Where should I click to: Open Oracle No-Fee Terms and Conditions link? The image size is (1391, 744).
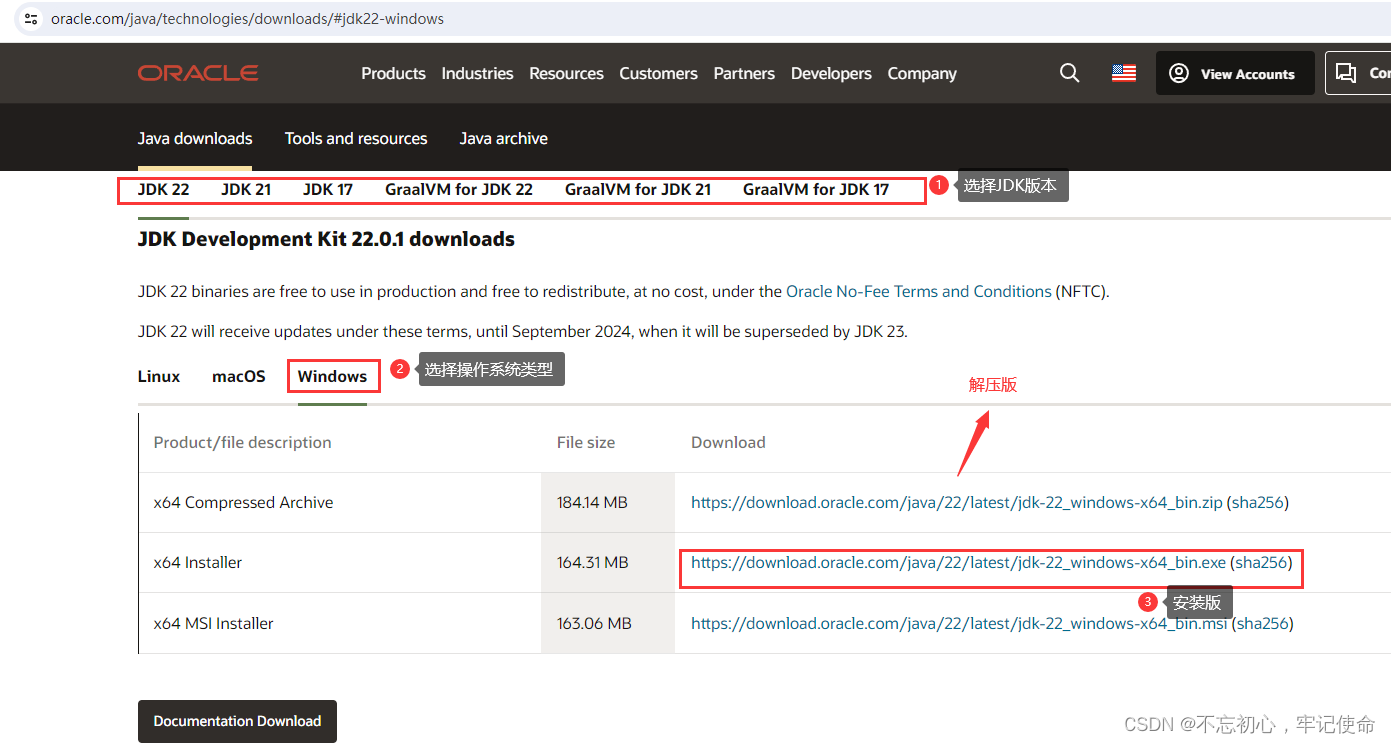(919, 291)
